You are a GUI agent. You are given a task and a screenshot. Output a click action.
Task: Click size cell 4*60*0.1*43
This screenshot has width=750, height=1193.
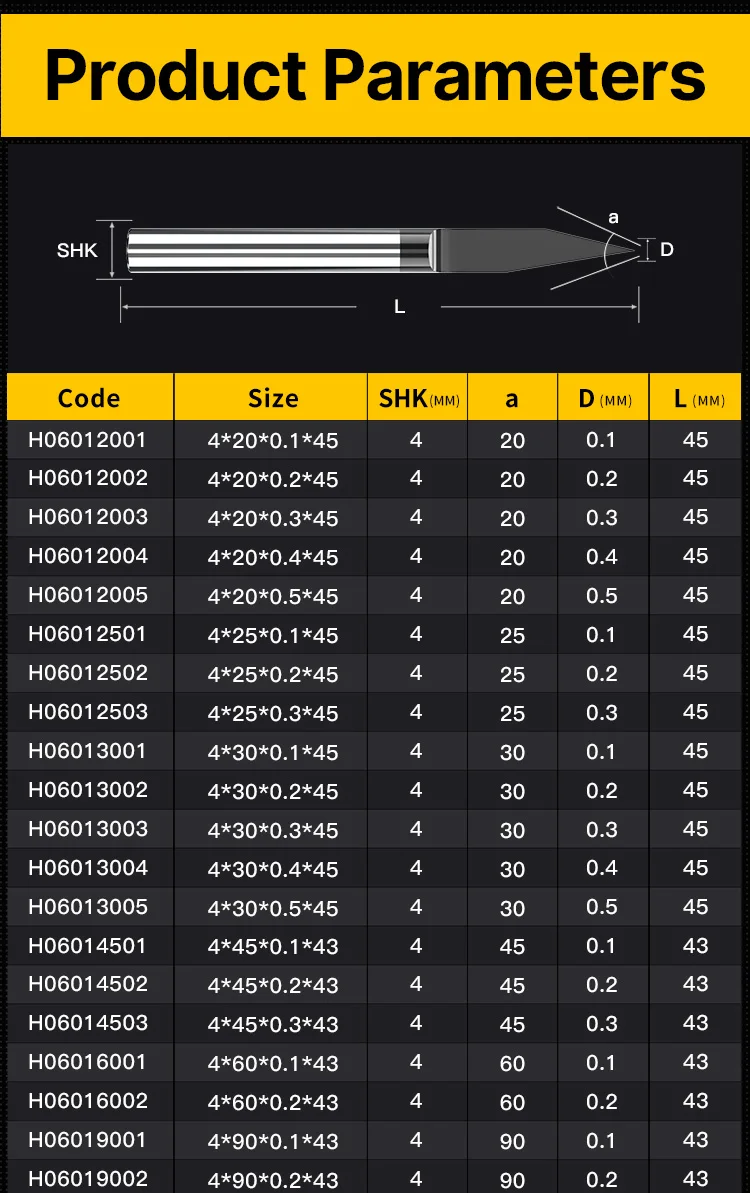coord(273,1063)
